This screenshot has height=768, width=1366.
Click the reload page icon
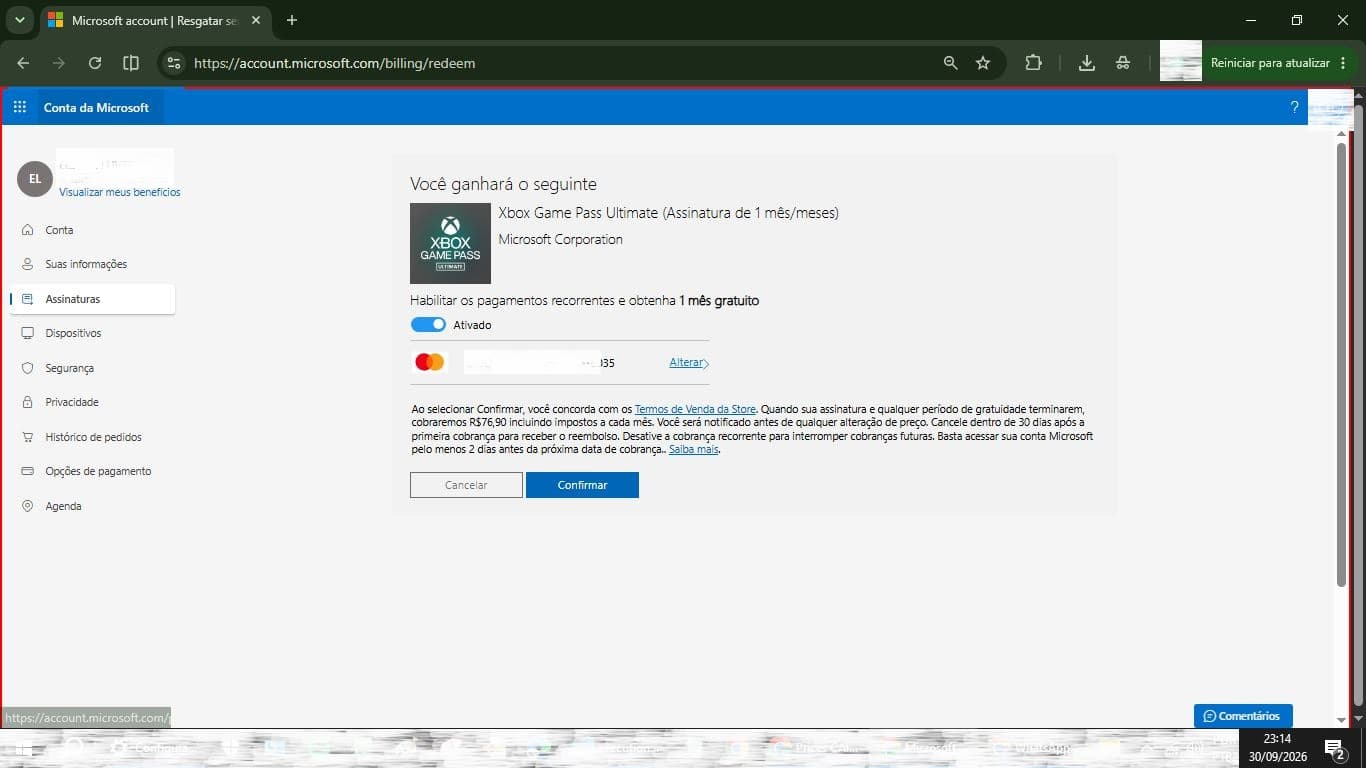(95, 63)
